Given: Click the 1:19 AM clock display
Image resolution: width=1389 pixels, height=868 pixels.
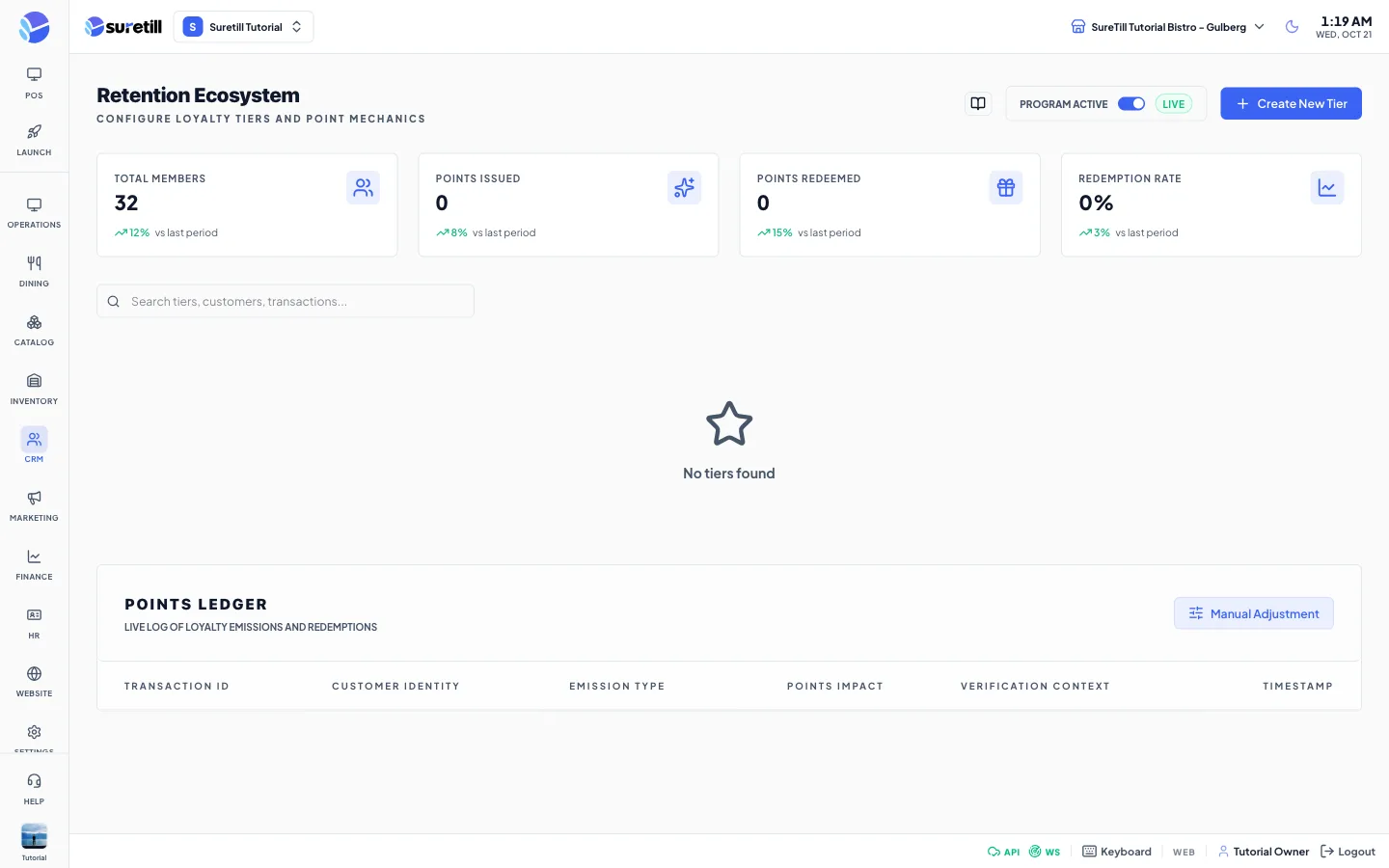Looking at the screenshot, I should tap(1346, 21).
